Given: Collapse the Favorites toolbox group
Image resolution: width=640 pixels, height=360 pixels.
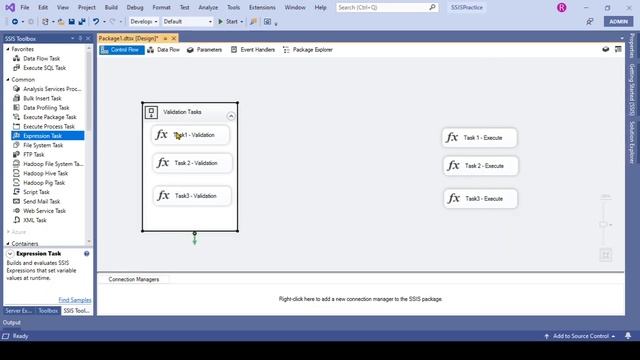Looking at the screenshot, I should pyautogui.click(x=8, y=49).
